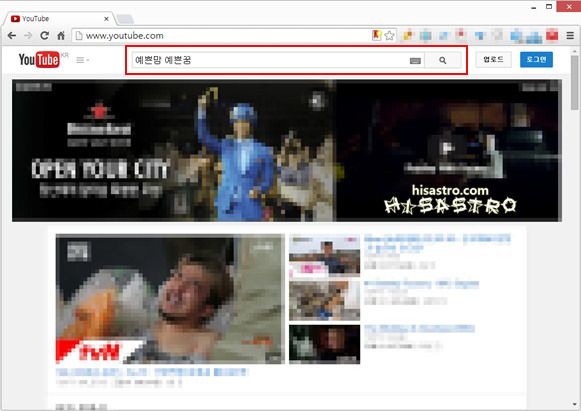This screenshot has height=411, width=581.
Task: Click the red extension icon in toolbar
Action: 552,36
